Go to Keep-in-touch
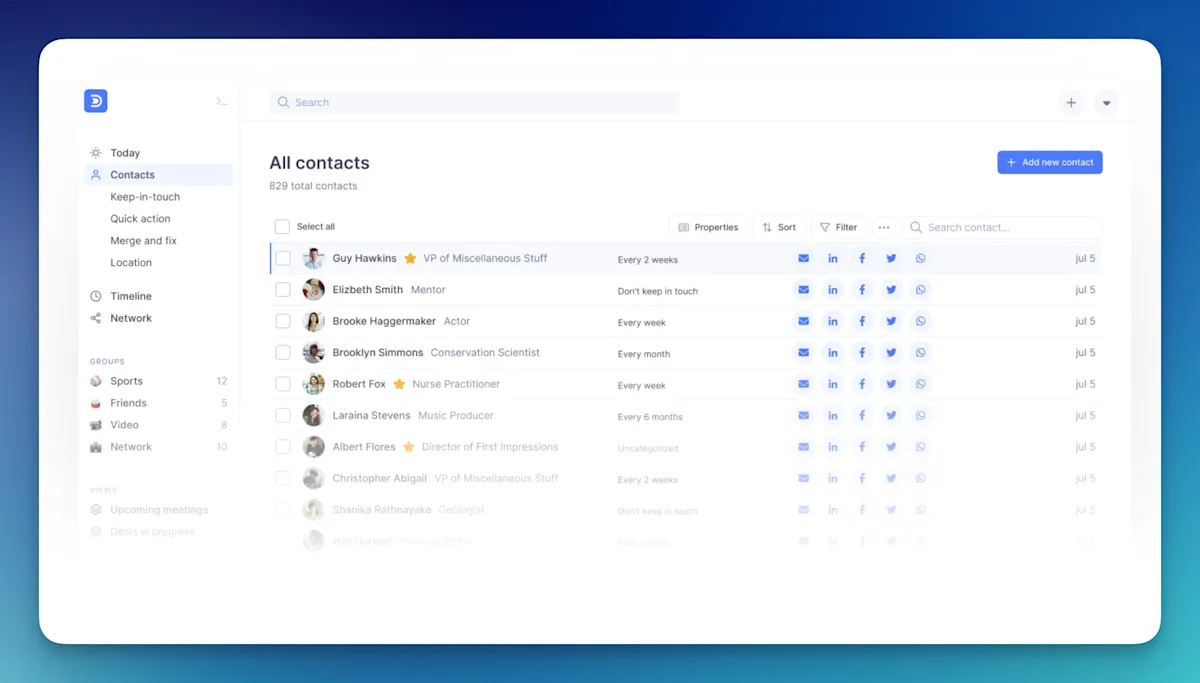1200x683 pixels. [x=145, y=197]
